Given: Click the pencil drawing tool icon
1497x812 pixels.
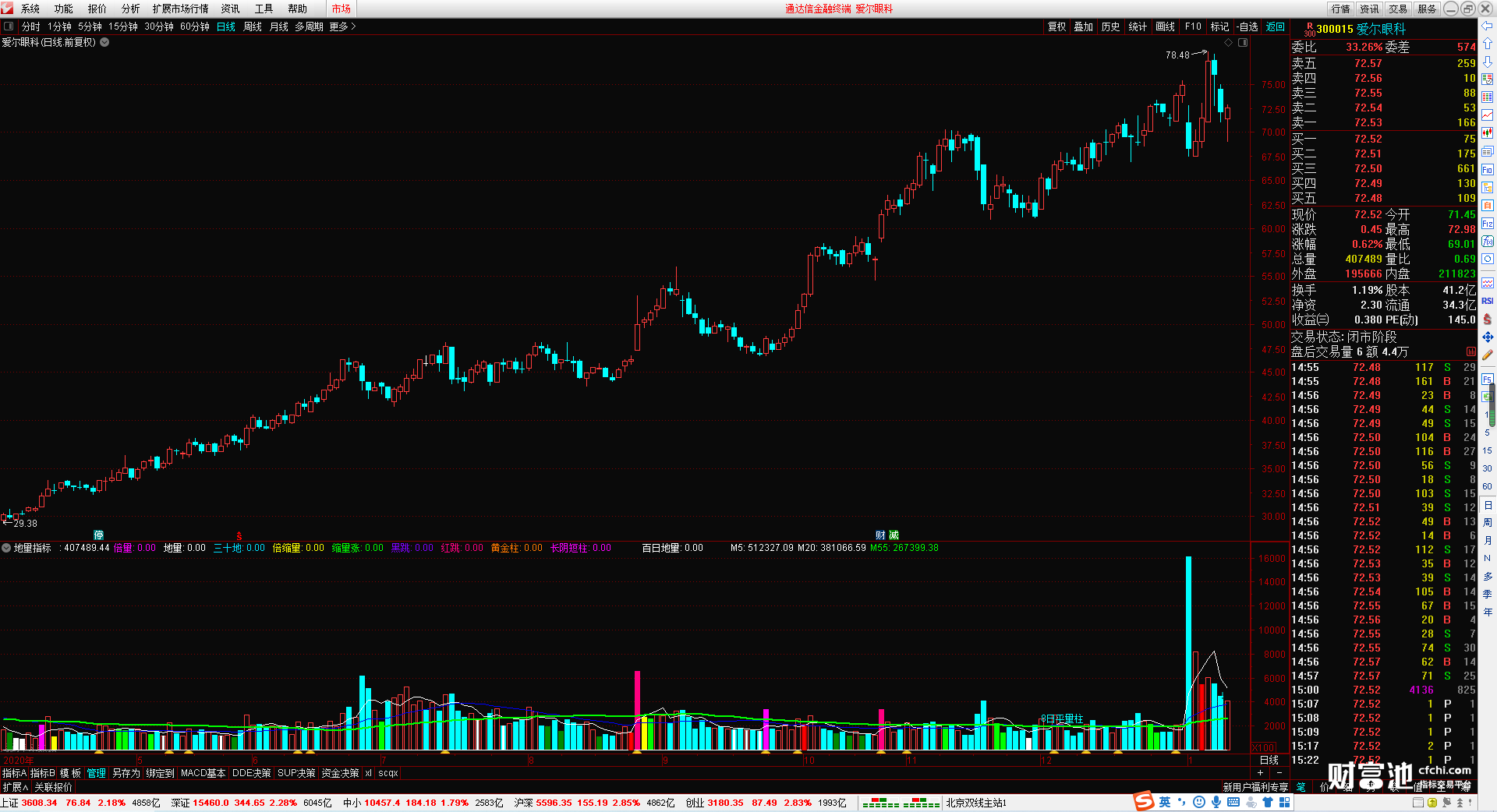Looking at the screenshot, I should tap(1487, 355).
